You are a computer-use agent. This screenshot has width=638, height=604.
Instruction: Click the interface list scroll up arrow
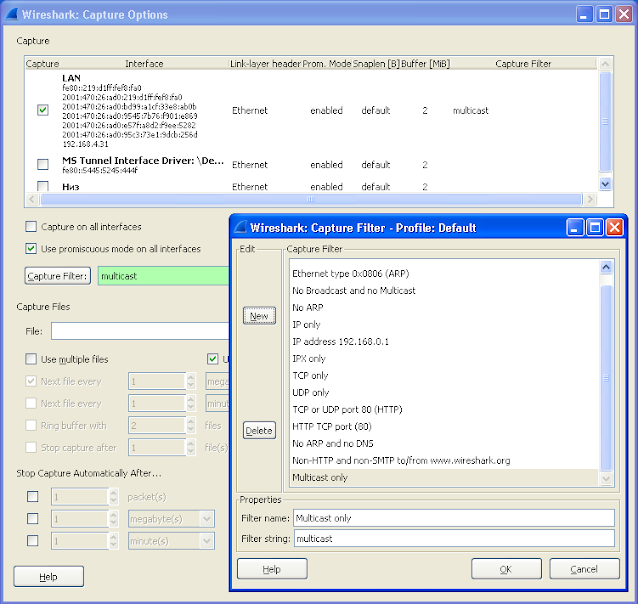pyautogui.click(x=605, y=64)
